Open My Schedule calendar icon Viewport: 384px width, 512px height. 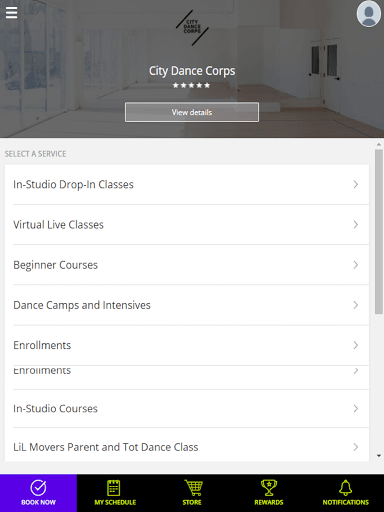pyautogui.click(x=113, y=488)
